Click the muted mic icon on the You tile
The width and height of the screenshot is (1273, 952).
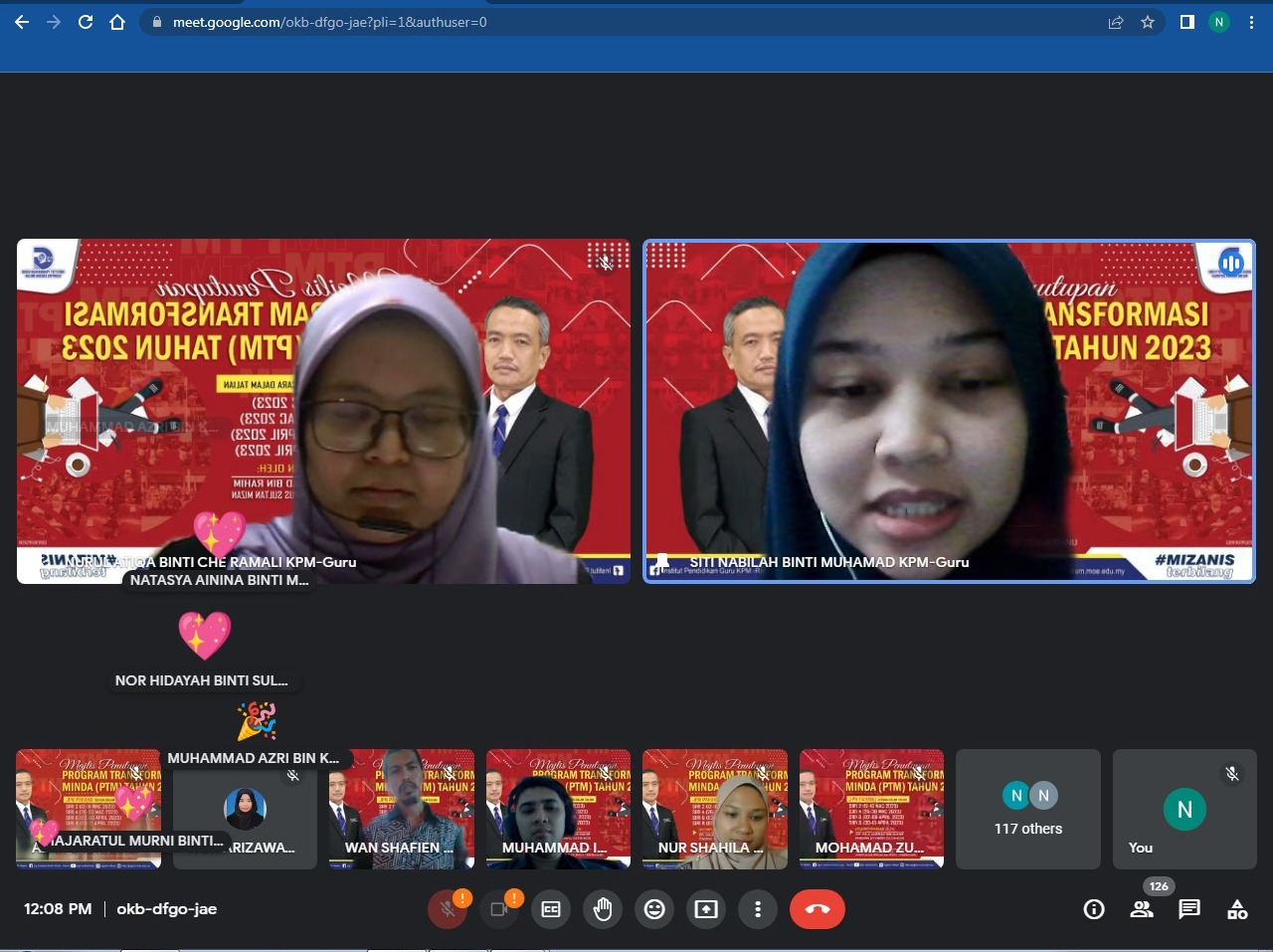point(1232,774)
